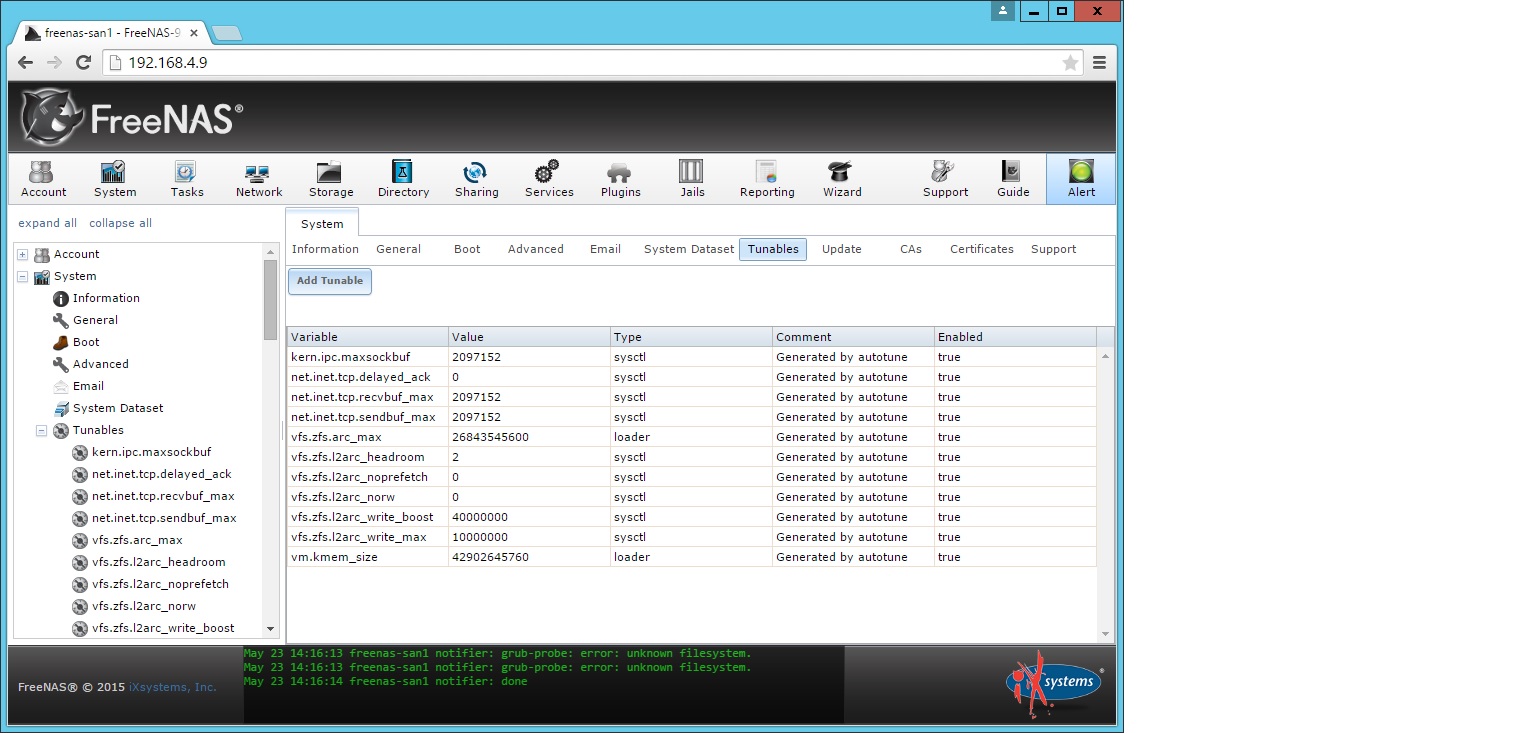Image resolution: width=1536 pixels, height=733 pixels.
Task: Collapse the Tunables tree node
Action: click(41, 430)
